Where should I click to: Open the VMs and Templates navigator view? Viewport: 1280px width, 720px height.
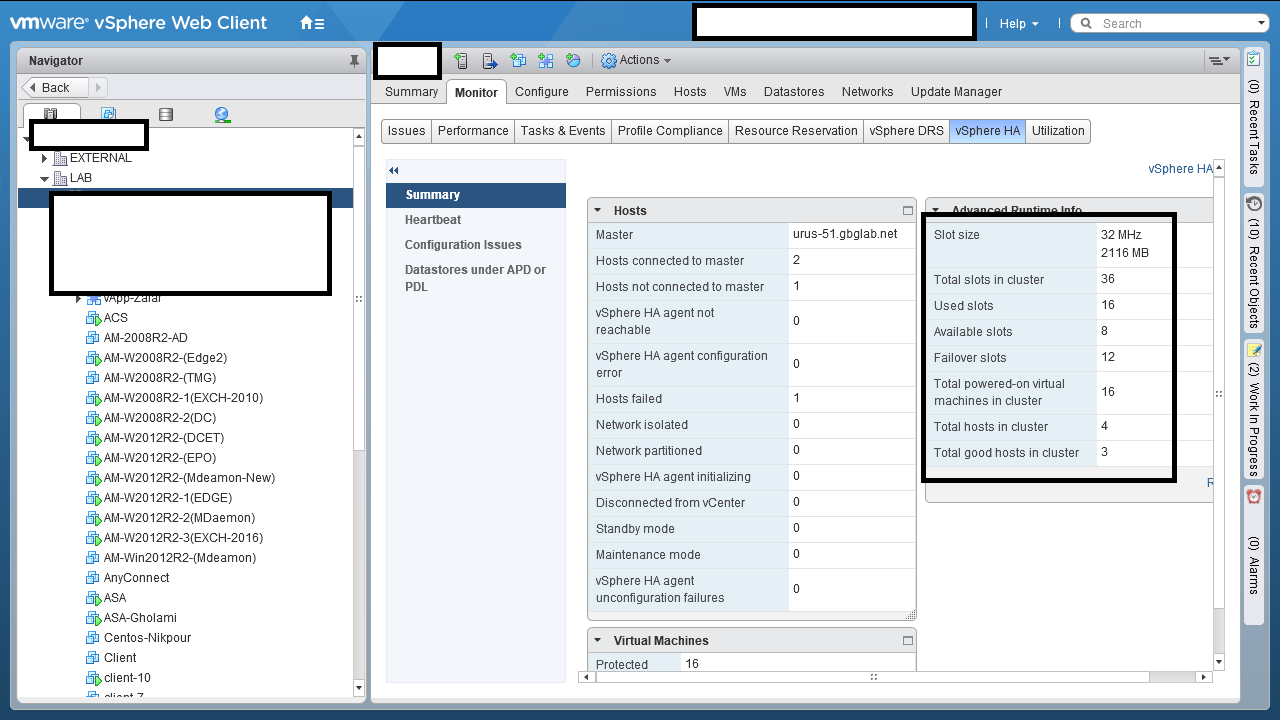[108, 115]
